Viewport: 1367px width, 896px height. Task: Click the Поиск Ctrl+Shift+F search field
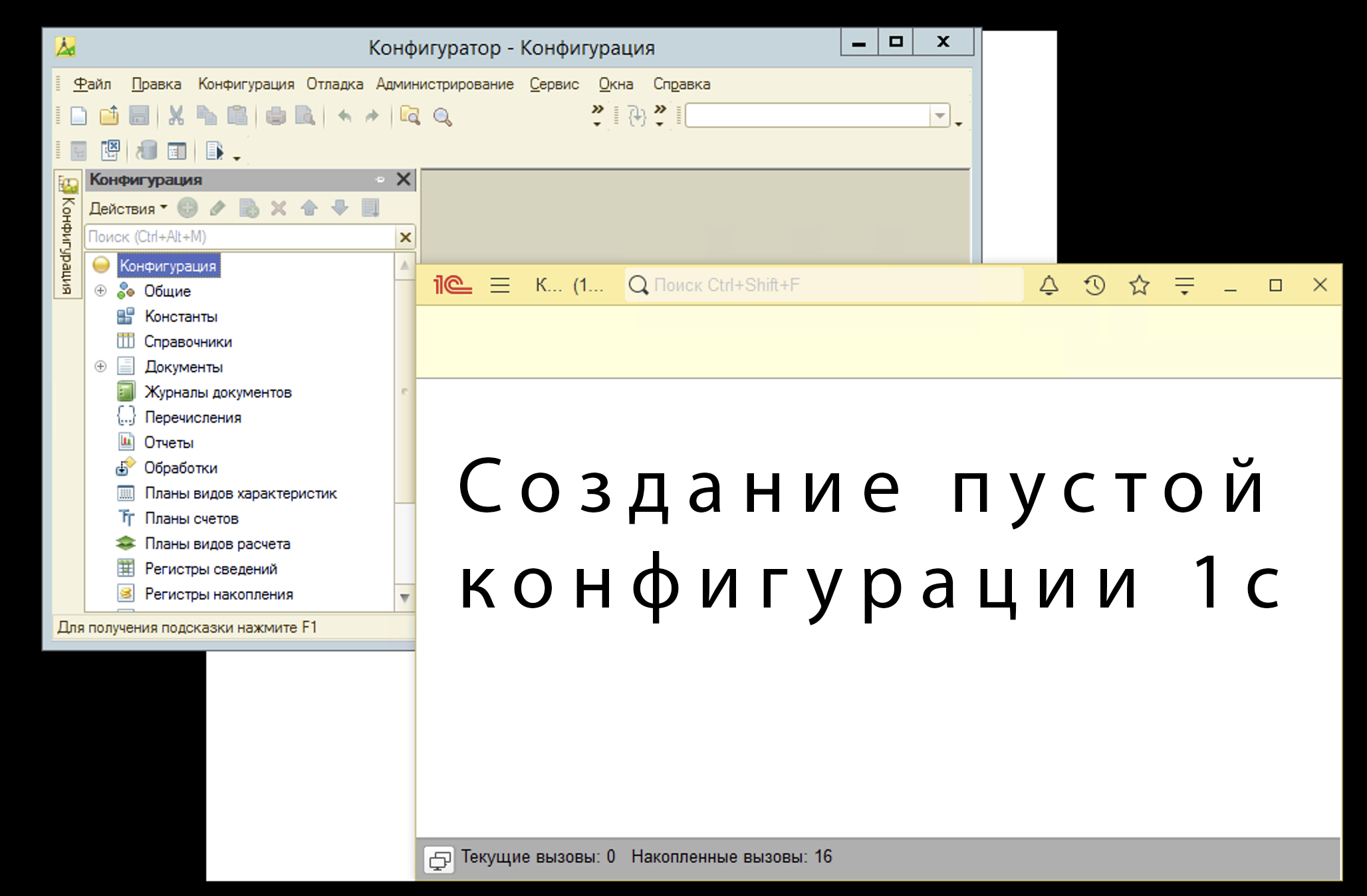click(x=824, y=285)
